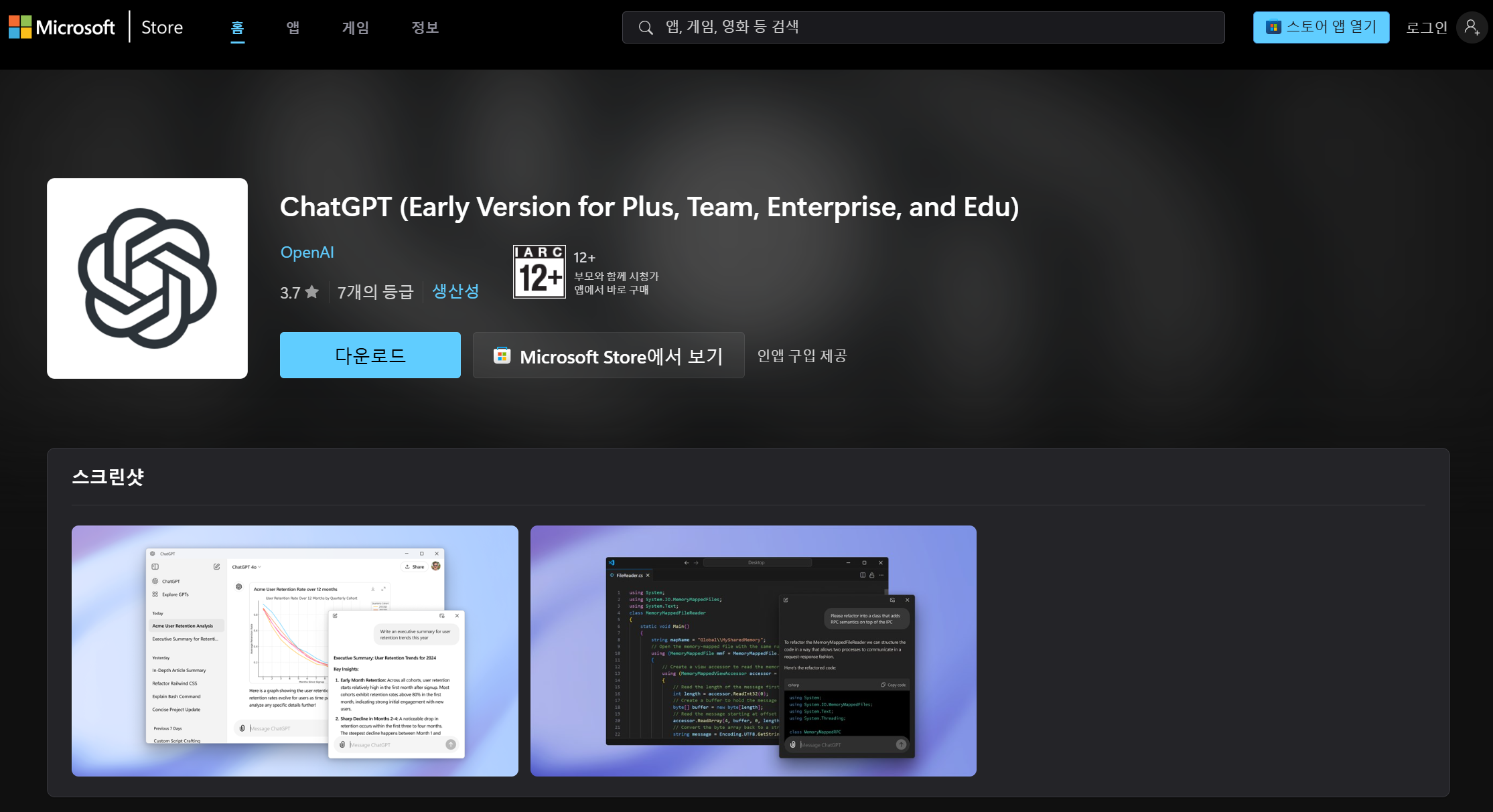Image resolution: width=1493 pixels, height=812 pixels.
Task: Click the star rating 3.7
Action: coord(299,293)
